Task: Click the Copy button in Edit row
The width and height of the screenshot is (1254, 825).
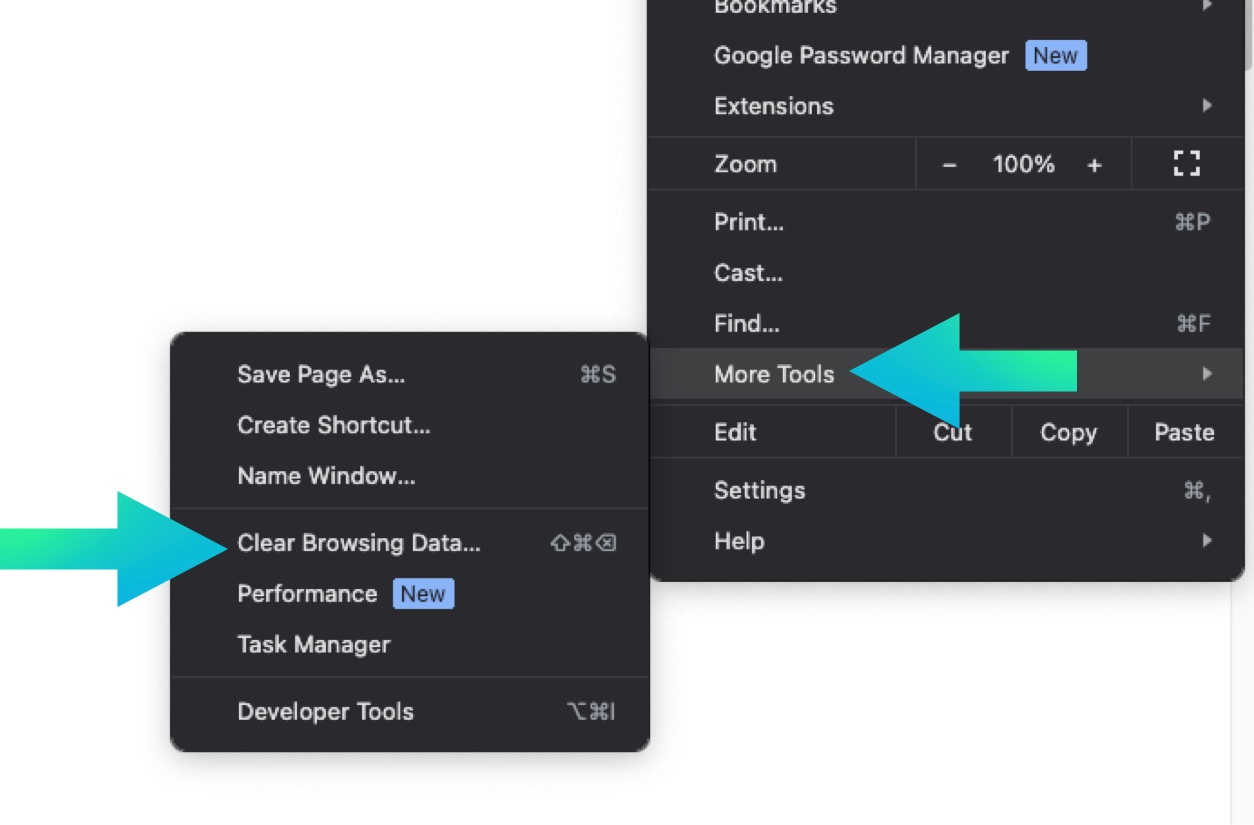Action: (x=1068, y=433)
